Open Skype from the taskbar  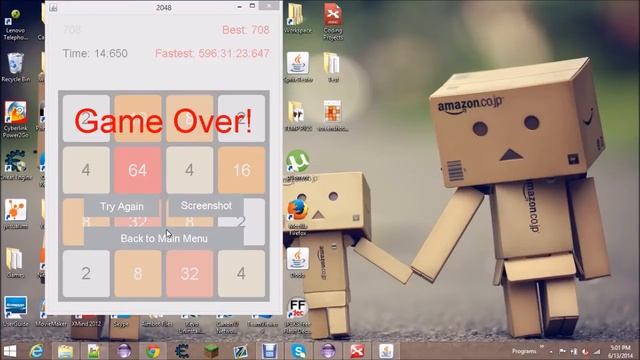[x=299, y=351]
